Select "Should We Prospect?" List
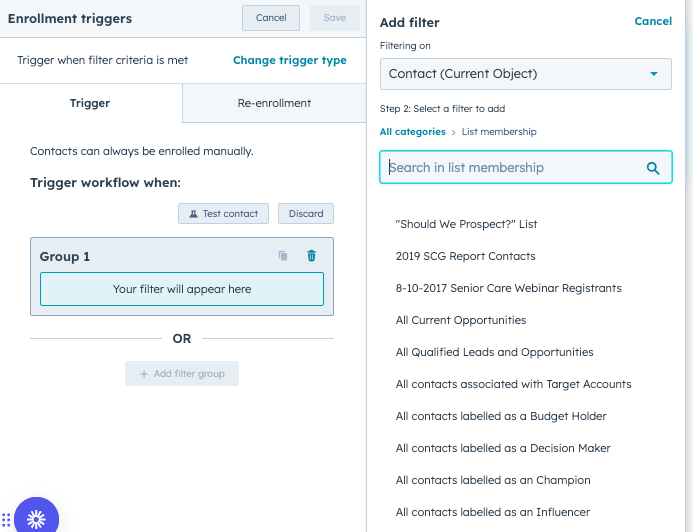Screen dimensions: 693x532 (466, 224)
